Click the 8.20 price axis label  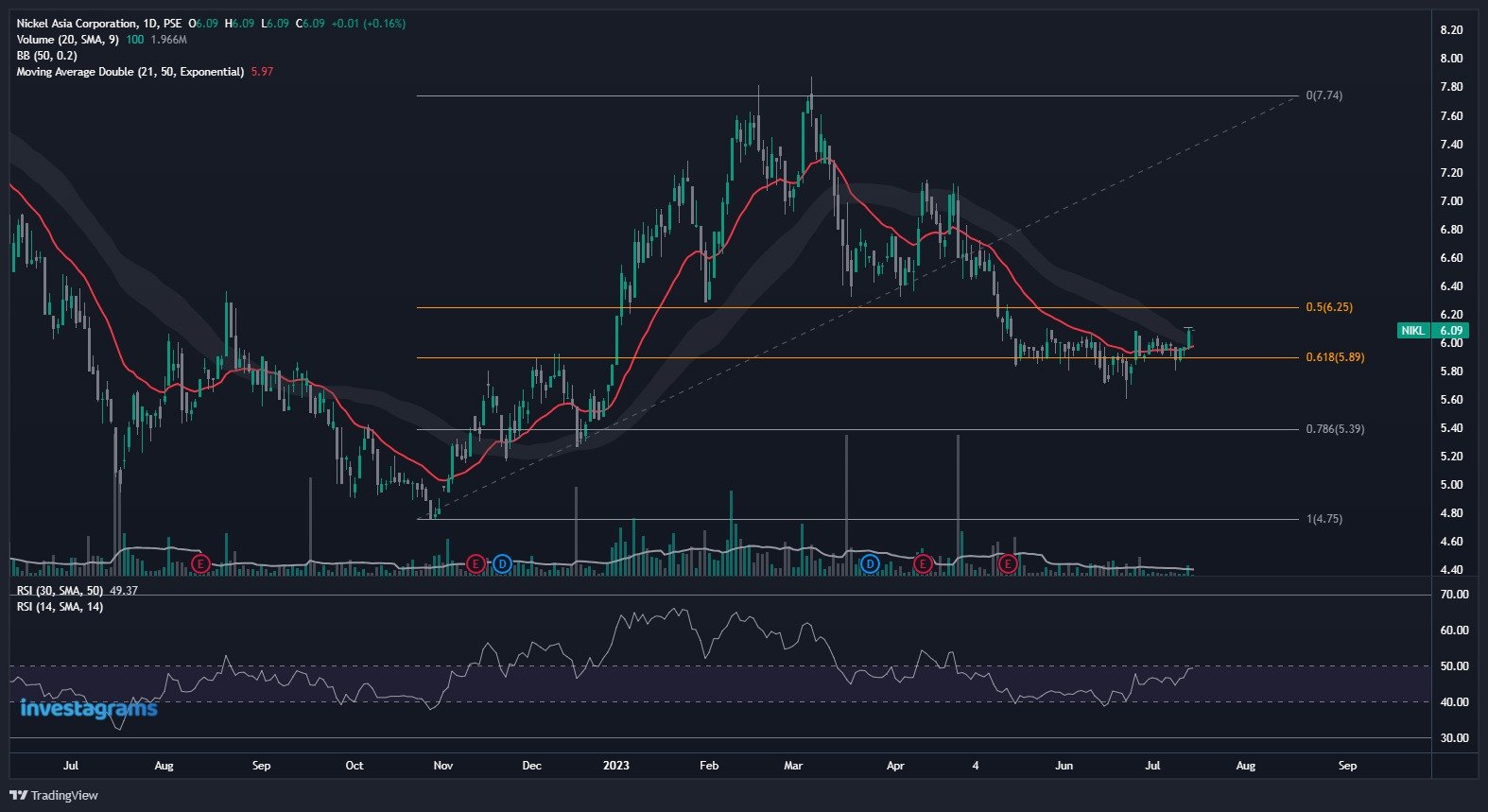click(x=1451, y=30)
